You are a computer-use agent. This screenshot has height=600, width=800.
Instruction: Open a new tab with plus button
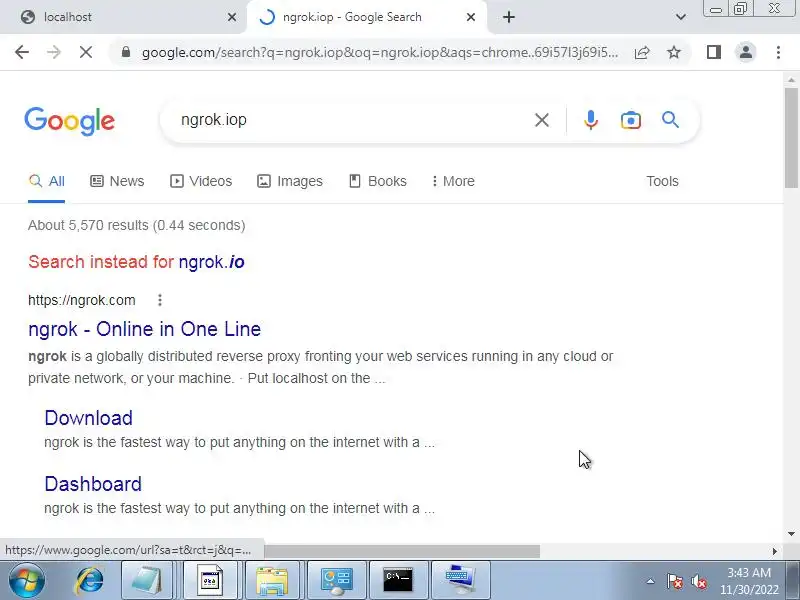click(509, 17)
